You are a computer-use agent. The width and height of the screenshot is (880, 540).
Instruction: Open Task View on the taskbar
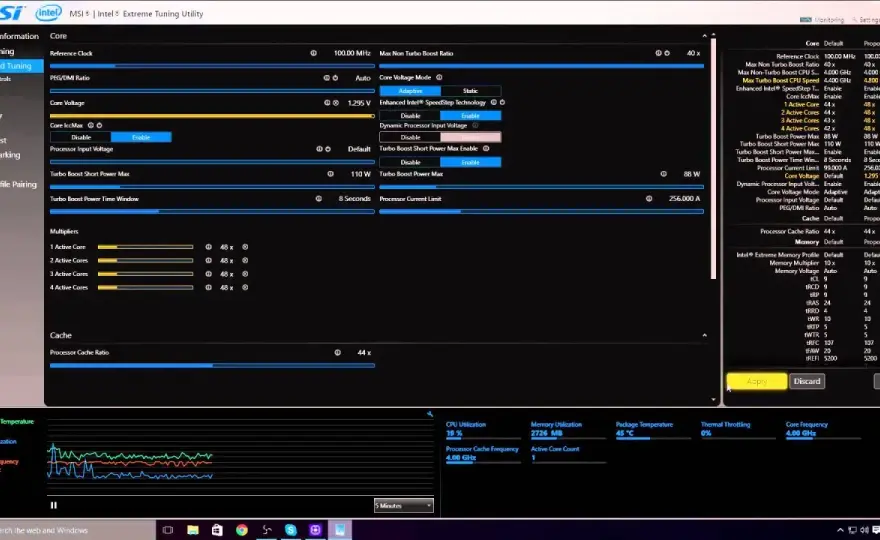coord(167,530)
